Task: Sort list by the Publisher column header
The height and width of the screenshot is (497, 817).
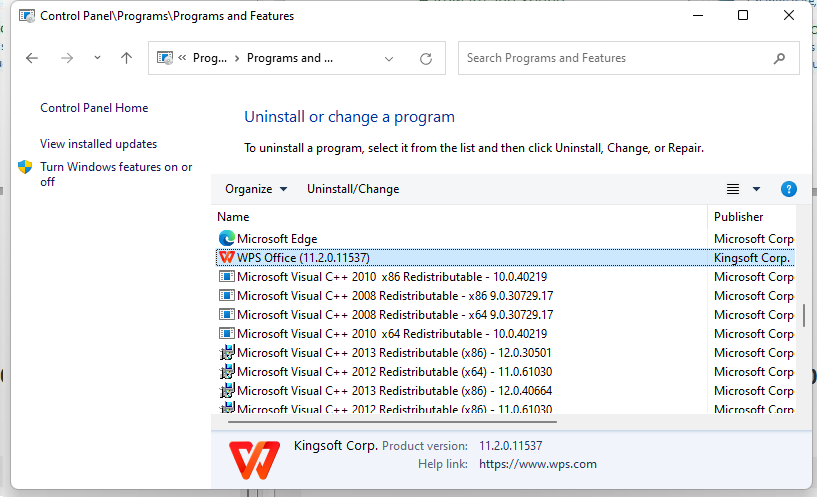Action: tap(738, 217)
